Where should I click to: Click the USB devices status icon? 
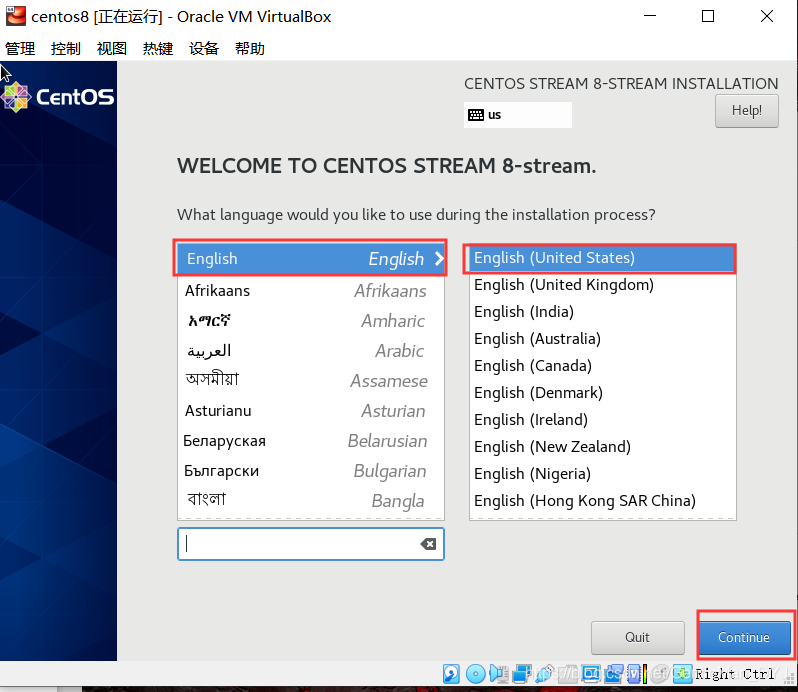pos(545,674)
